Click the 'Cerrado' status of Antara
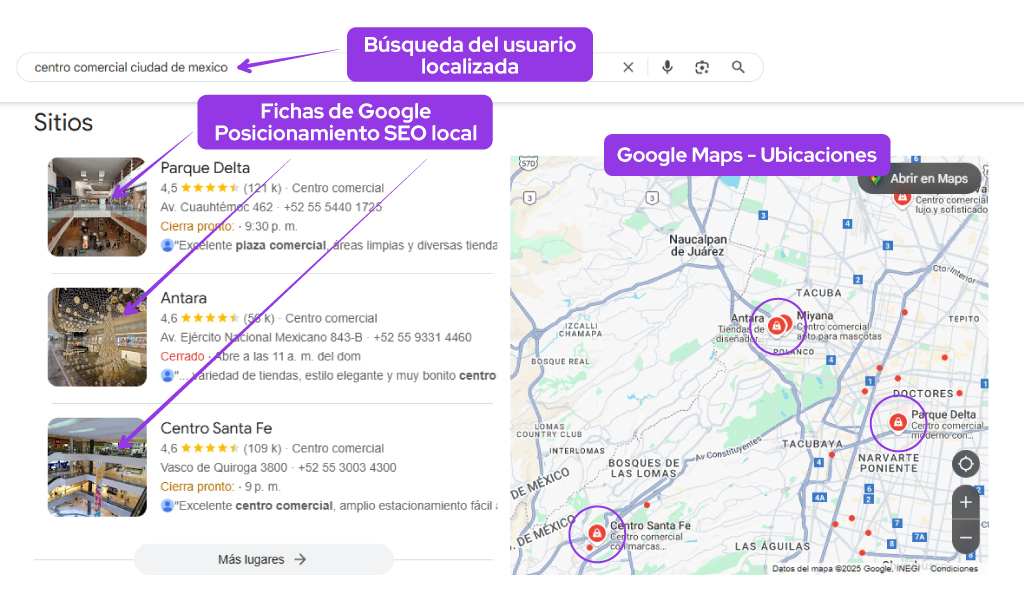This screenshot has height=600, width=1024. pyautogui.click(x=182, y=356)
